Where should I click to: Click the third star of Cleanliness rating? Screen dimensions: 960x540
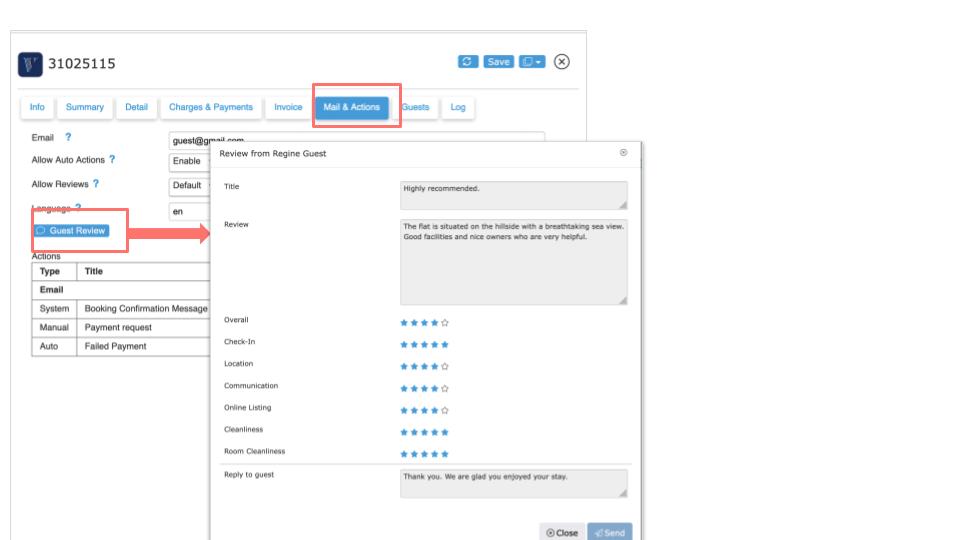(x=424, y=432)
